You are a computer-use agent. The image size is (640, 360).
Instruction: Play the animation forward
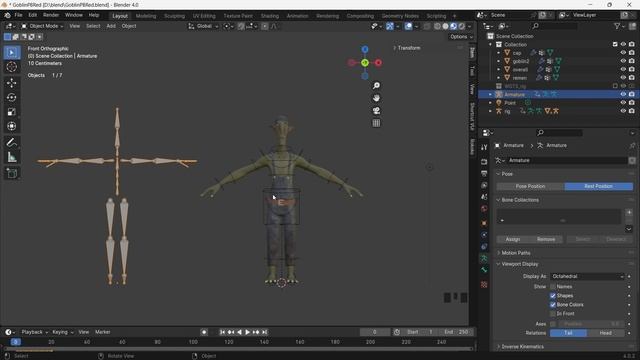pyautogui.click(x=247, y=332)
